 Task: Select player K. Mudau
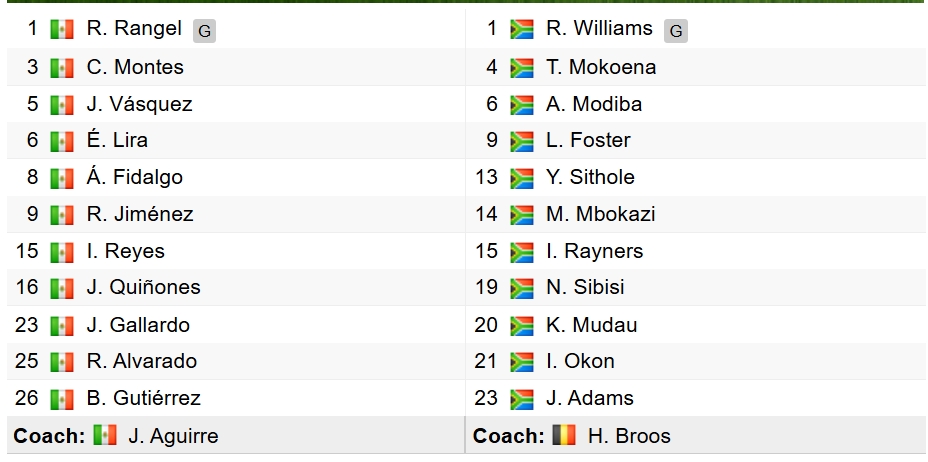click(x=592, y=325)
